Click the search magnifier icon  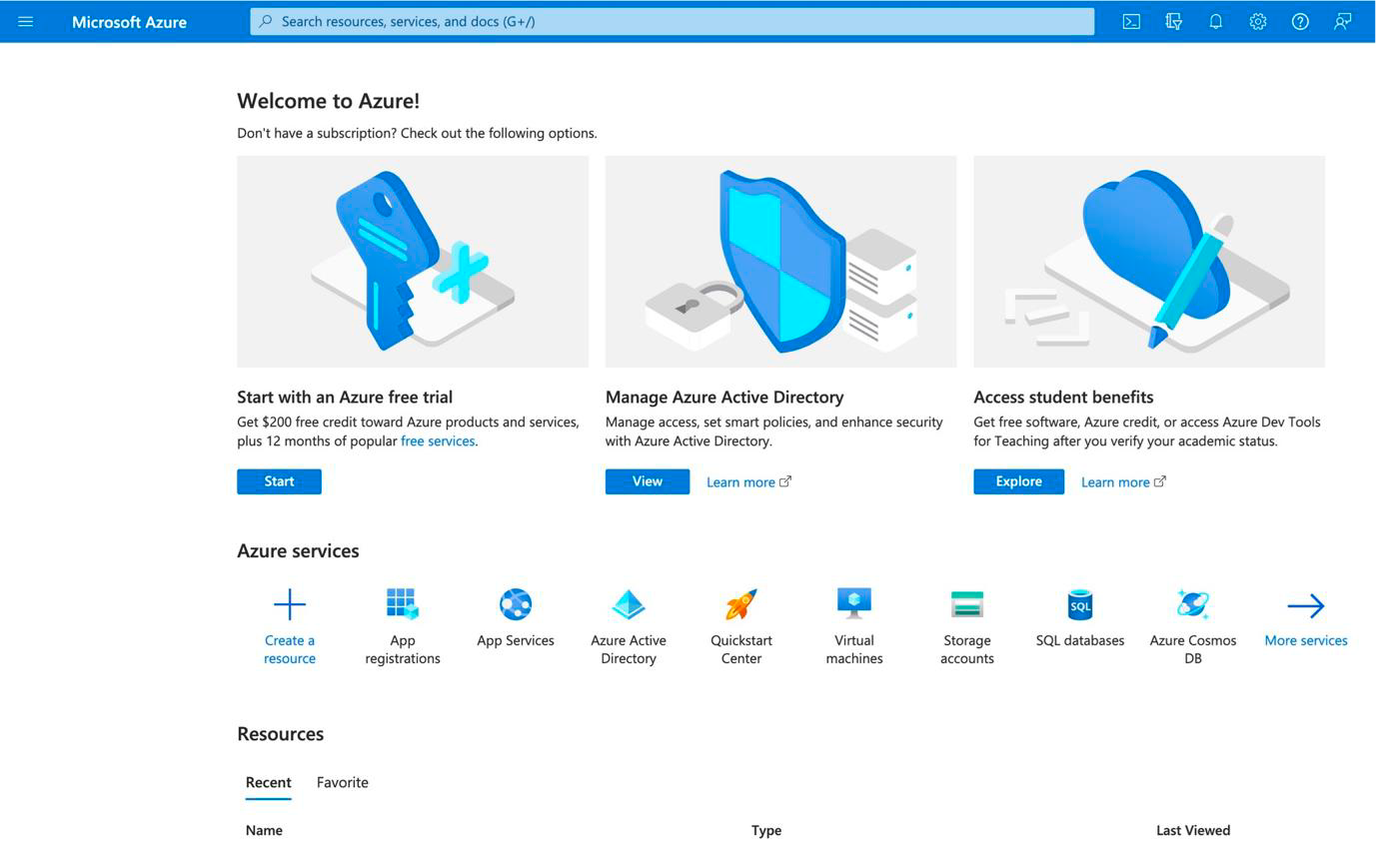266,21
